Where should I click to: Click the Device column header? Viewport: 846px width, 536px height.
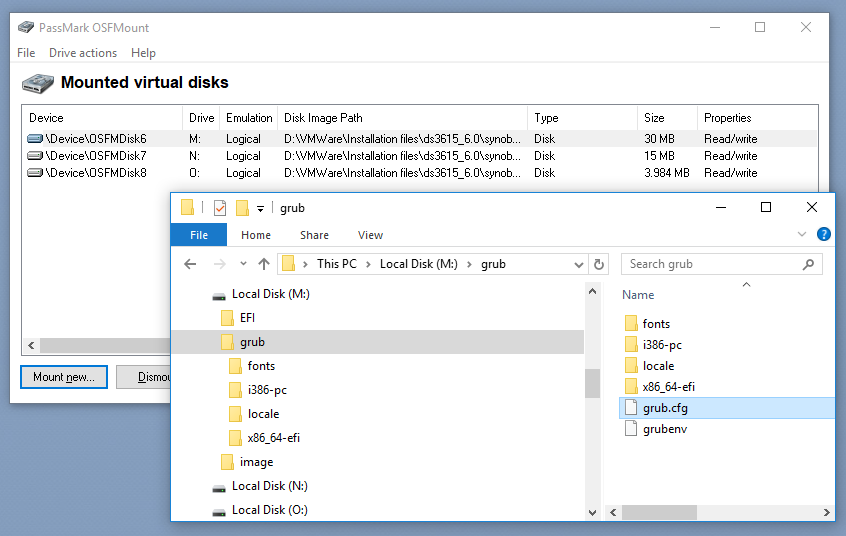pyautogui.click(x=103, y=118)
